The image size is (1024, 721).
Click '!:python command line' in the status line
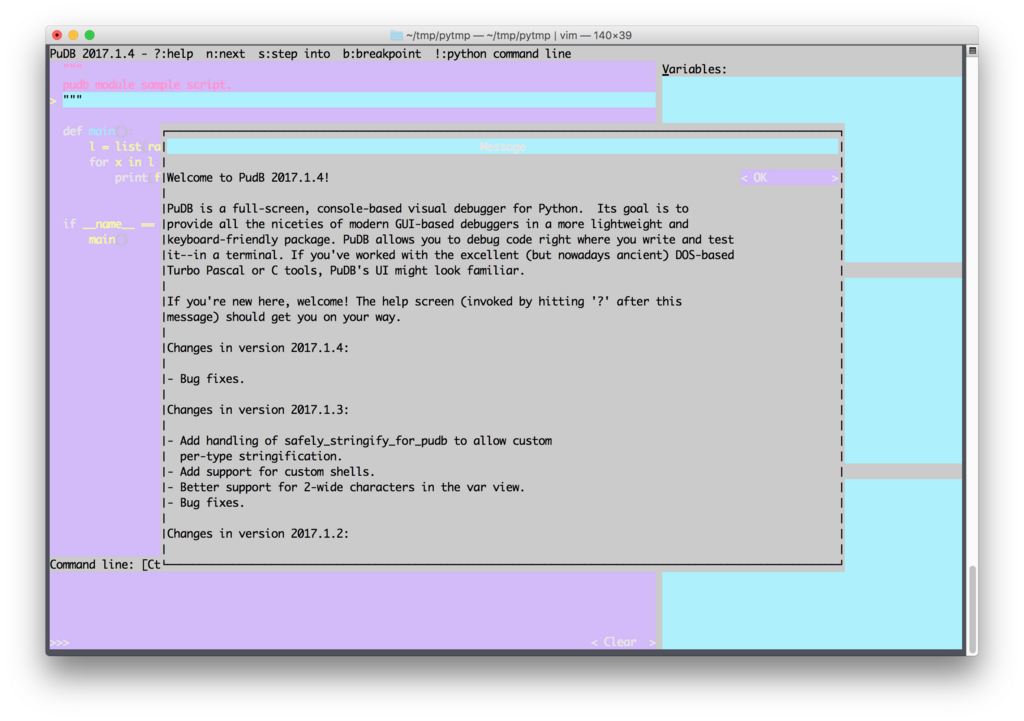coord(503,54)
